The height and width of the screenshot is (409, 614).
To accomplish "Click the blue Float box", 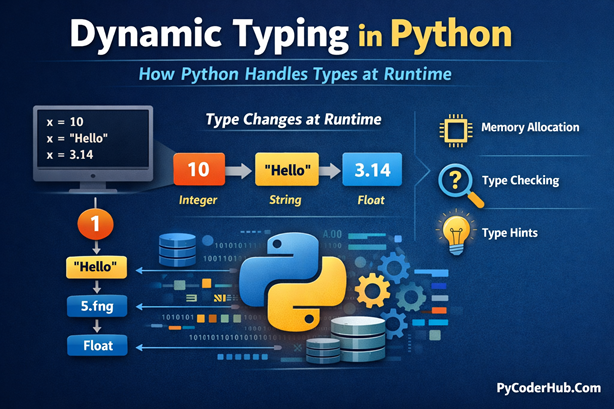I will pyautogui.click(x=98, y=346).
